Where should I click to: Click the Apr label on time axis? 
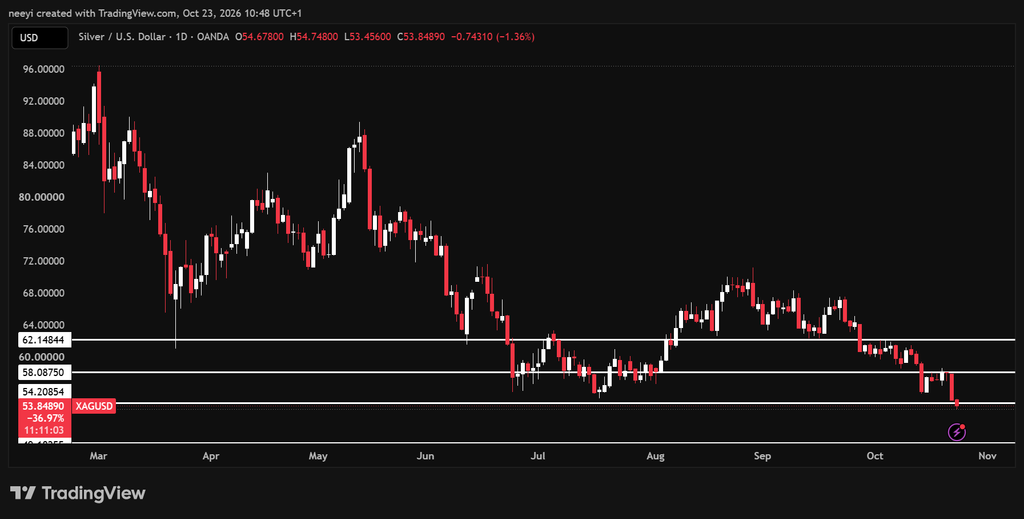click(x=210, y=456)
